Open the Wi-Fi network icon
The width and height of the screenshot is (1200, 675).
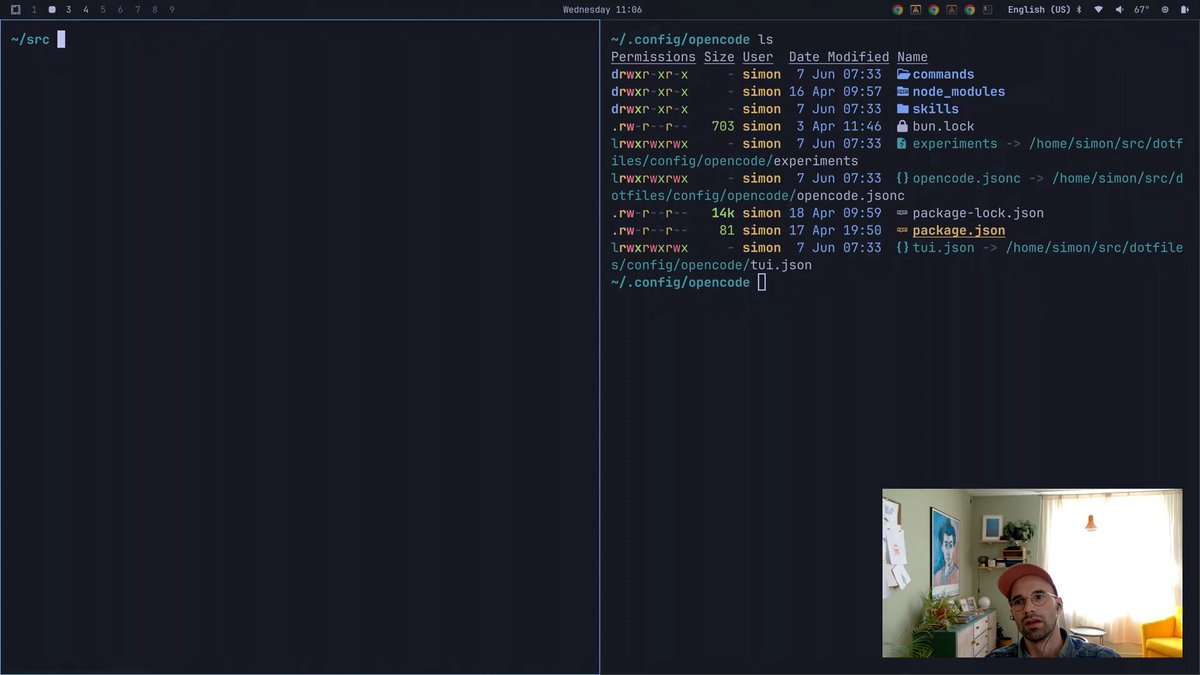[1098, 10]
